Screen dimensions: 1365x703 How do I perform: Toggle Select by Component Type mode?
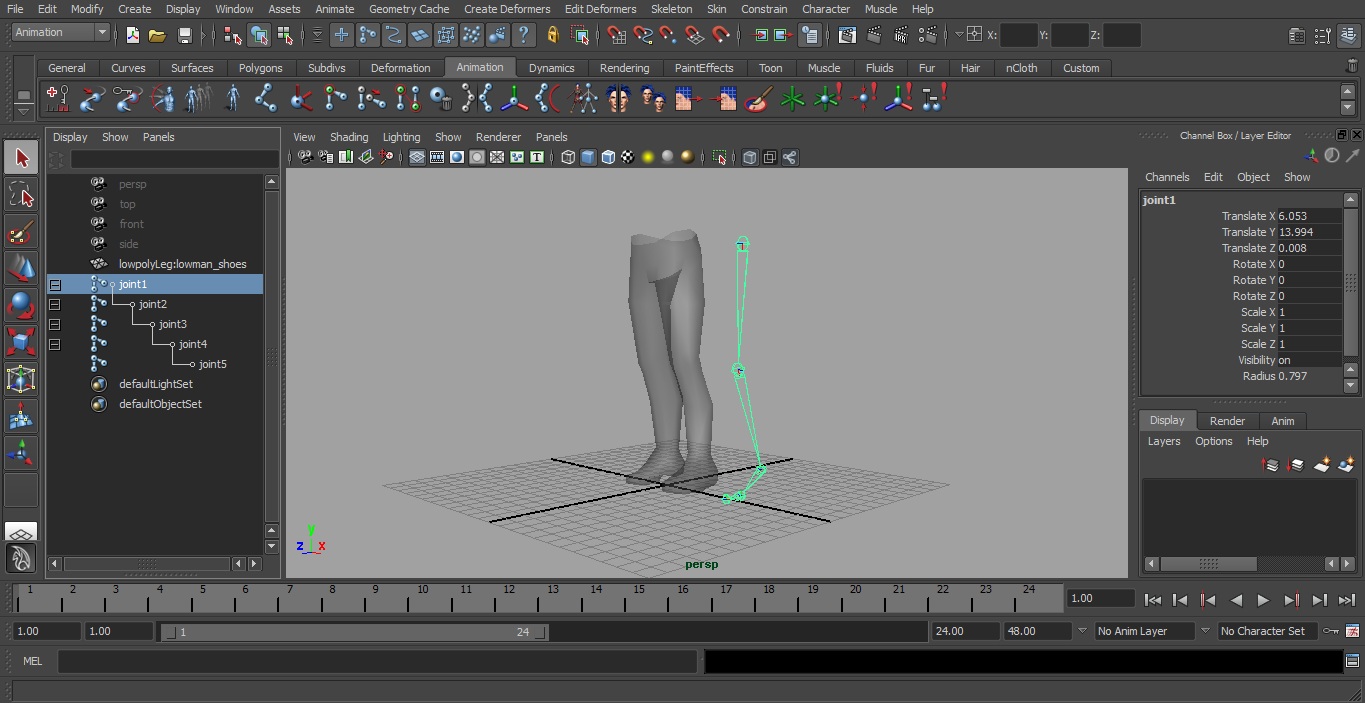(285, 35)
